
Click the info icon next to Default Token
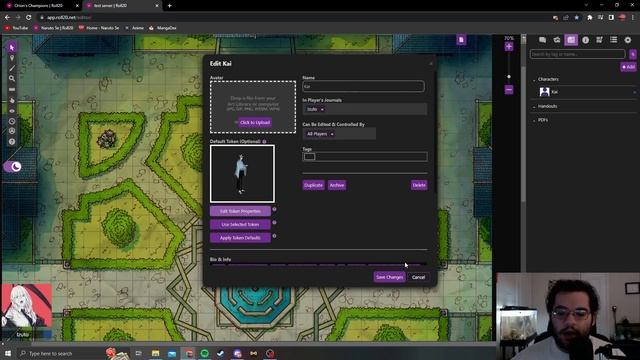pos(264,142)
